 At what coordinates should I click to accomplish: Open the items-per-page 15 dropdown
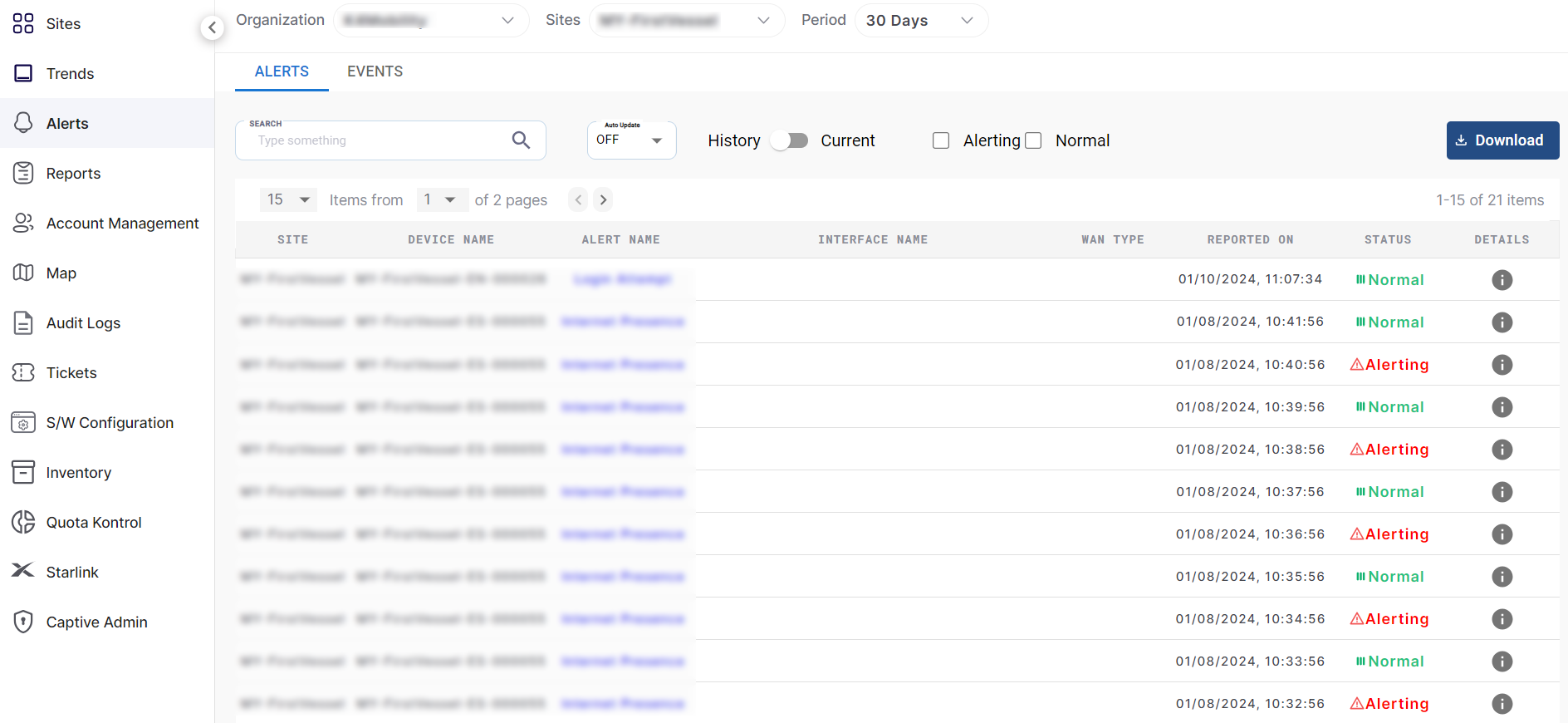pos(288,199)
